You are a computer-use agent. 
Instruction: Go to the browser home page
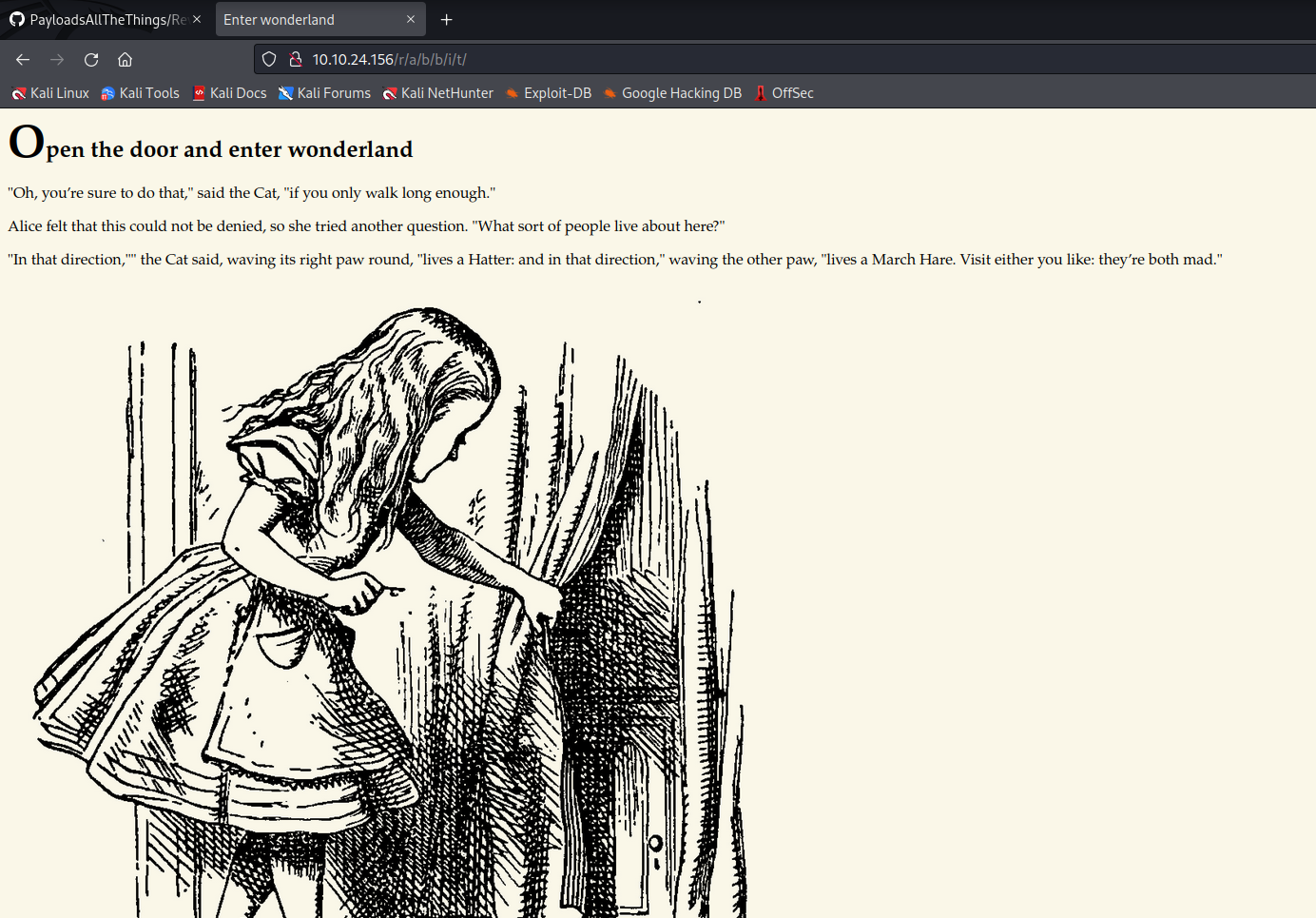pyautogui.click(x=125, y=59)
